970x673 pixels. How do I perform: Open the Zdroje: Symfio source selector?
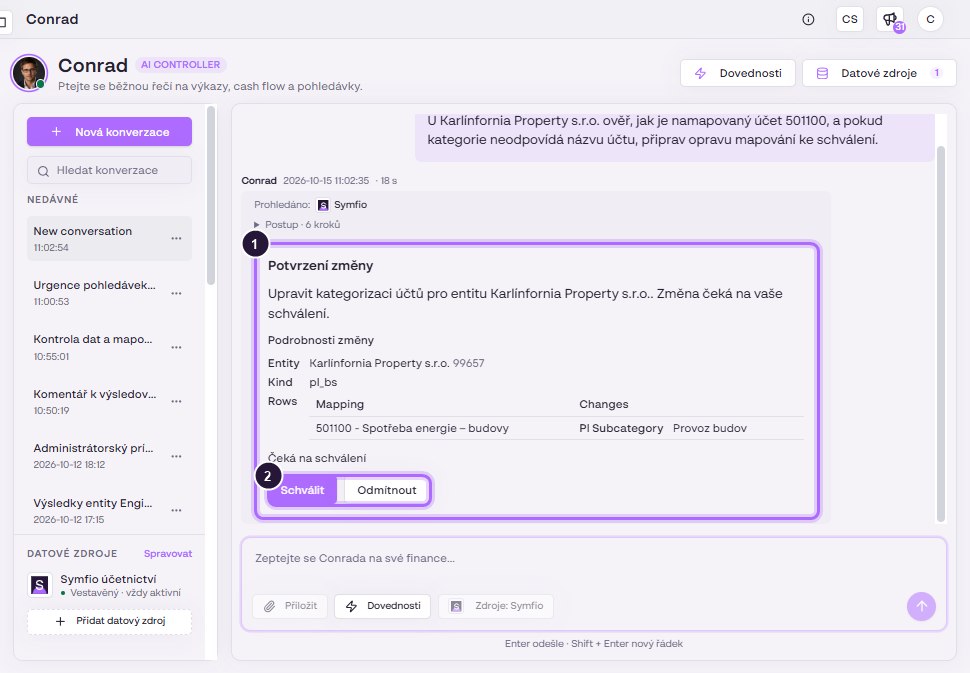(496, 606)
